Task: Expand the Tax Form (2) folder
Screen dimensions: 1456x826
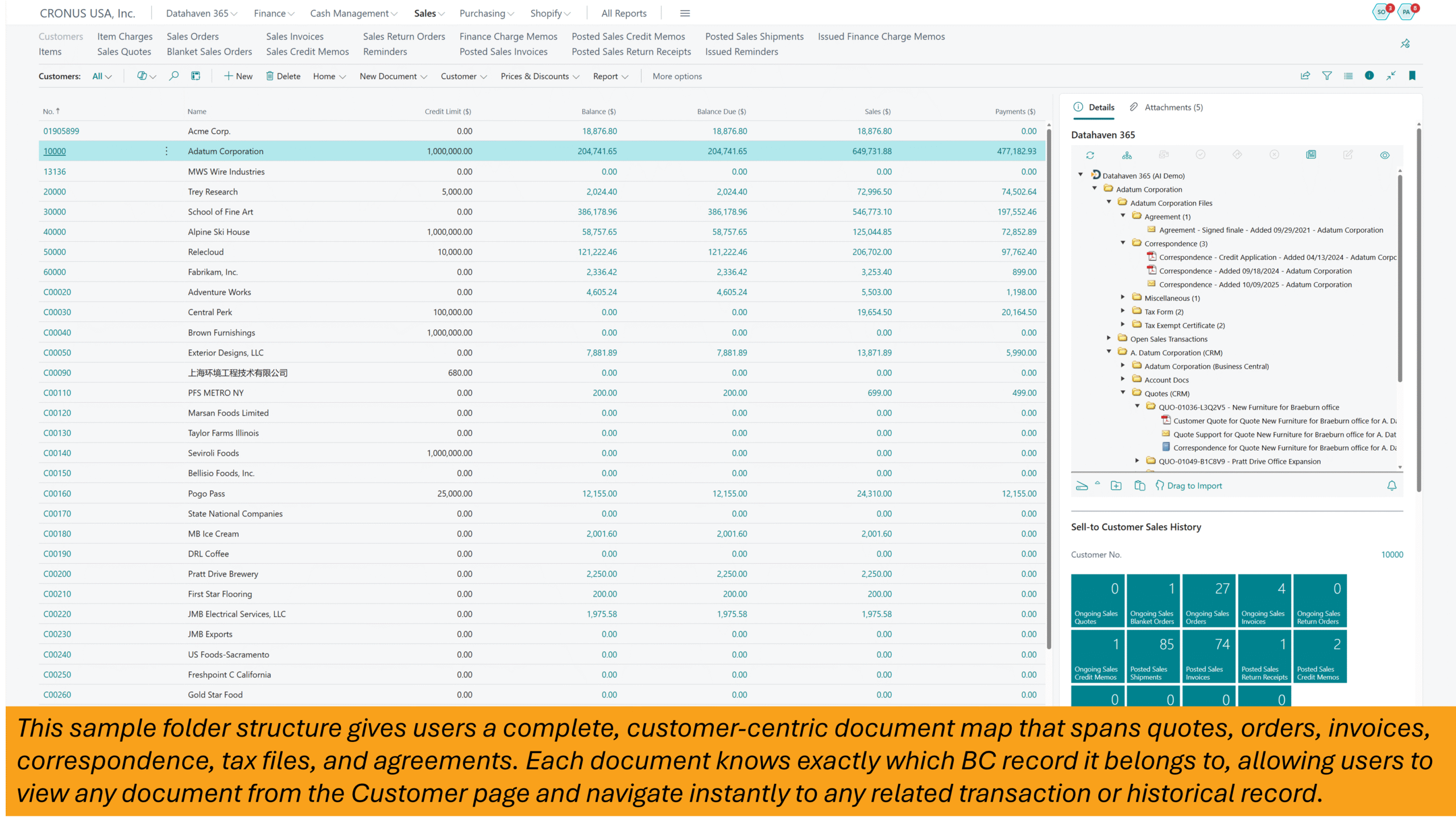Action: click(x=1123, y=311)
